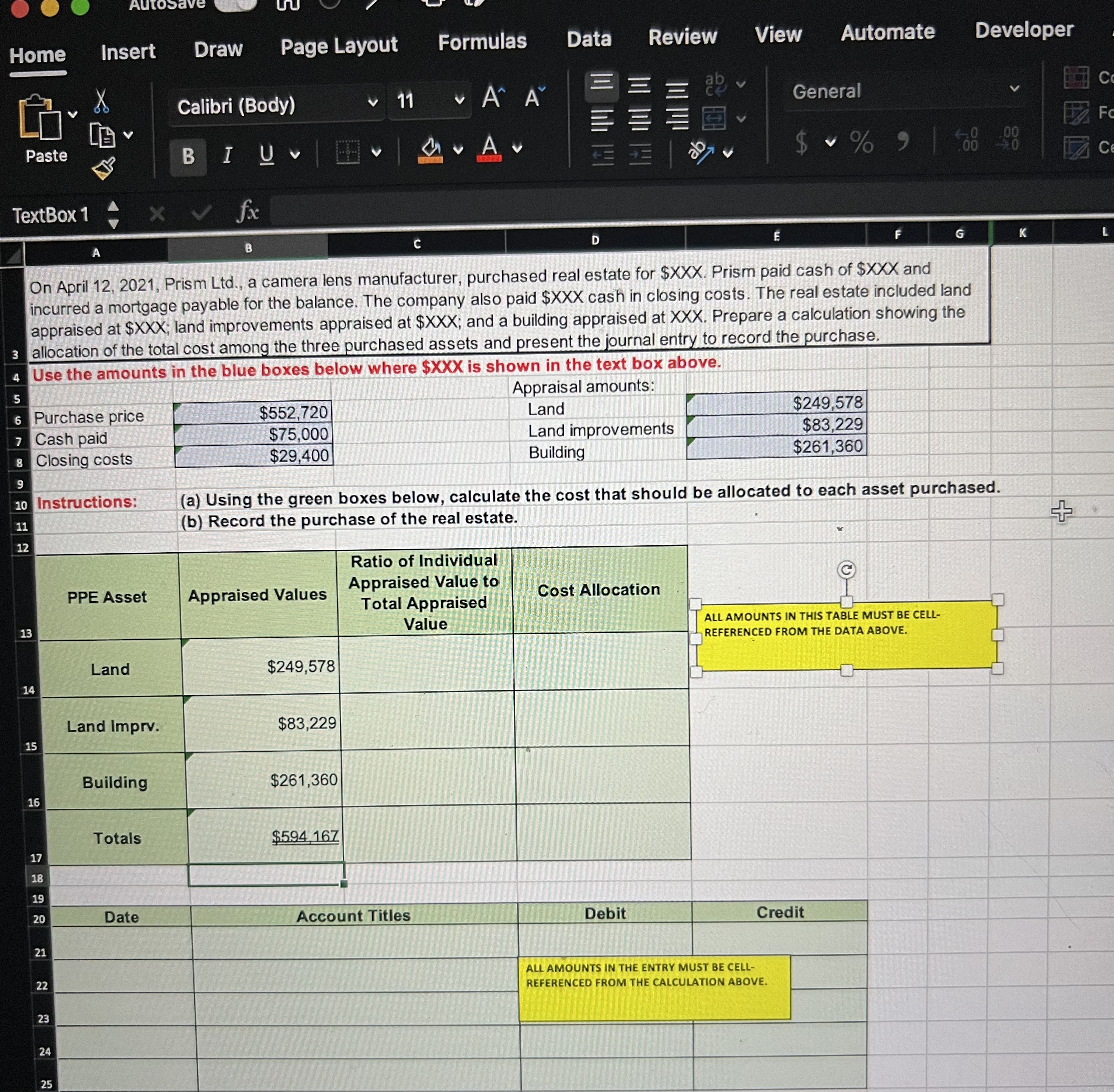Toggle Underline formatting button
Screen dimensions: 1114x1092
266,154
